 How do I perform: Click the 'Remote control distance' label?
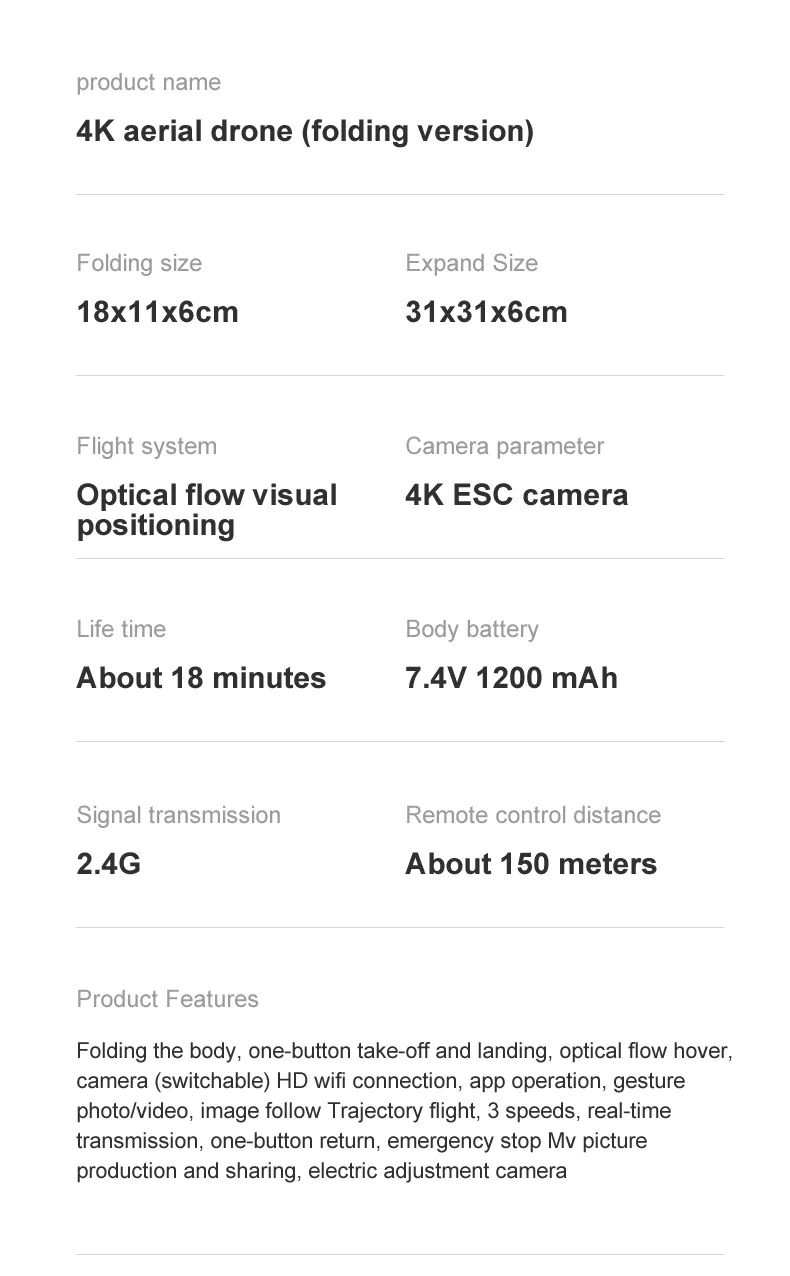pos(532,815)
